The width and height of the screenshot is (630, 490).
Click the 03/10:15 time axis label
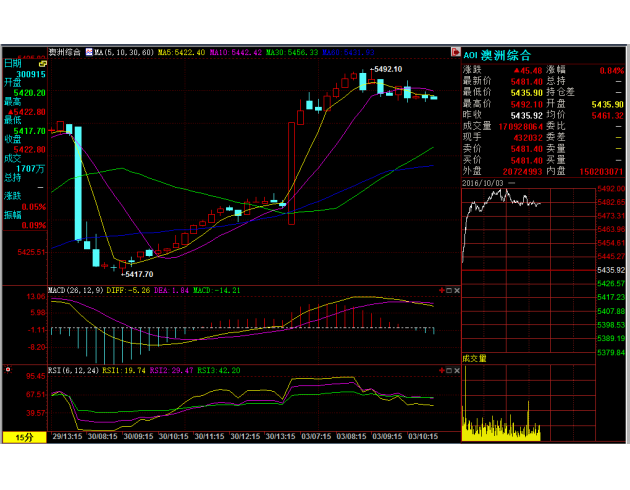tap(423, 436)
